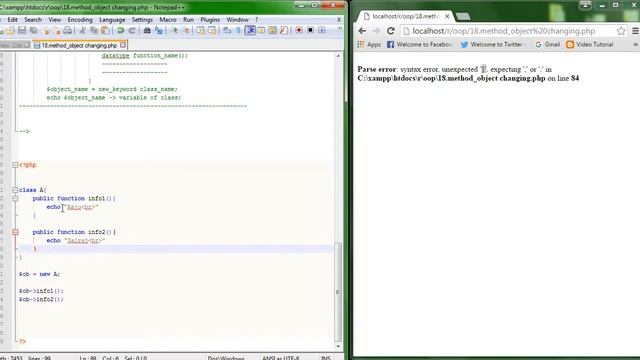The image size is (640, 360).
Task: Bookmark the page with the star icon
Action: pyautogui.click(x=621, y=31)
